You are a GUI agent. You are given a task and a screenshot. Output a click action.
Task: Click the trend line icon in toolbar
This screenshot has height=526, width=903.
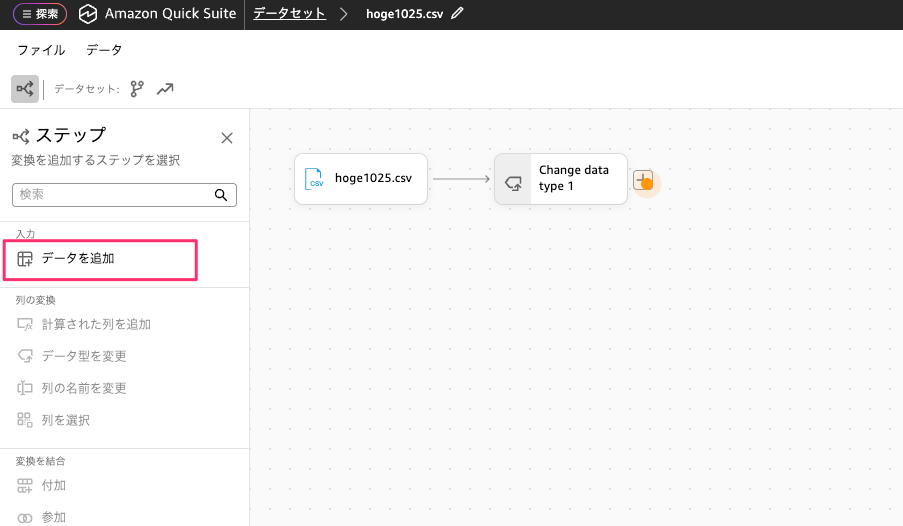165,89
